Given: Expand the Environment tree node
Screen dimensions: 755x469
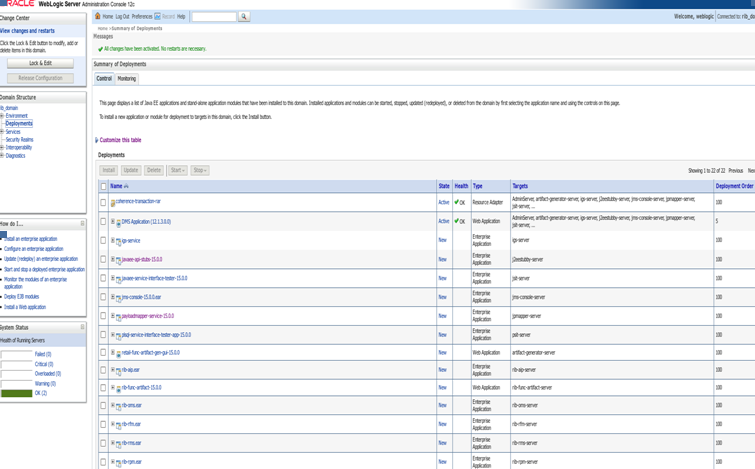Looking at the screenshot, I should pos(2,116).
